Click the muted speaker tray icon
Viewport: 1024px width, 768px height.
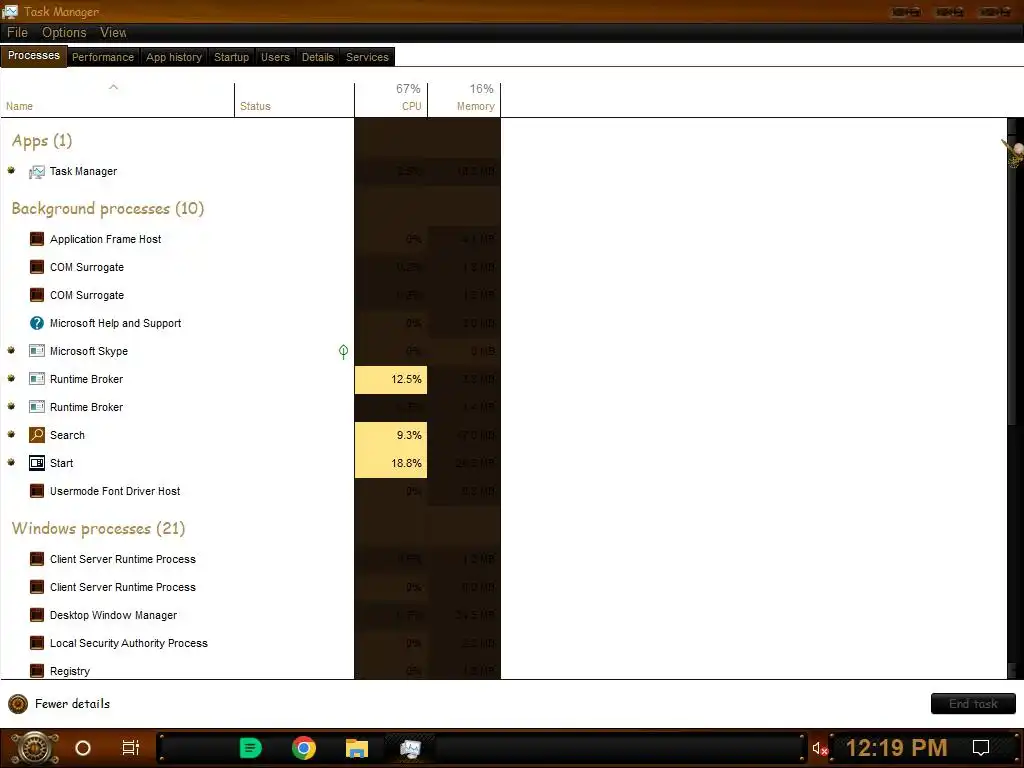820,748
